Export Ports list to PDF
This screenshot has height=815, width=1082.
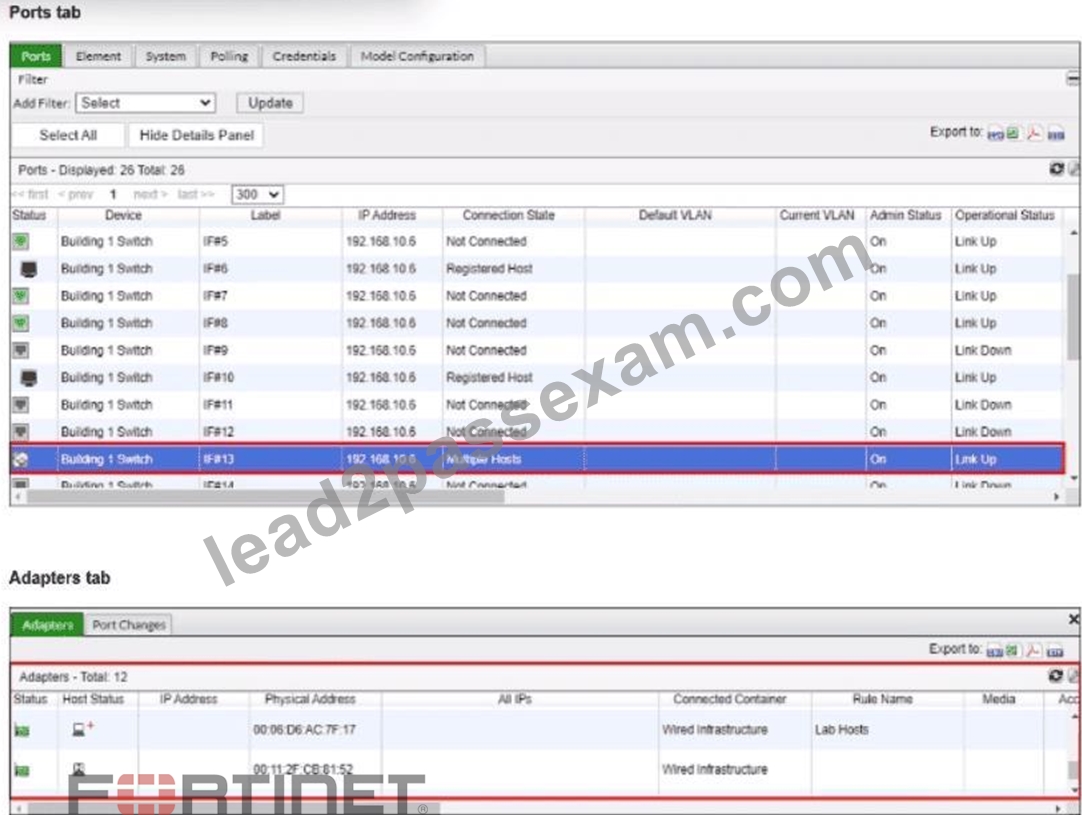coord(1034,133)
